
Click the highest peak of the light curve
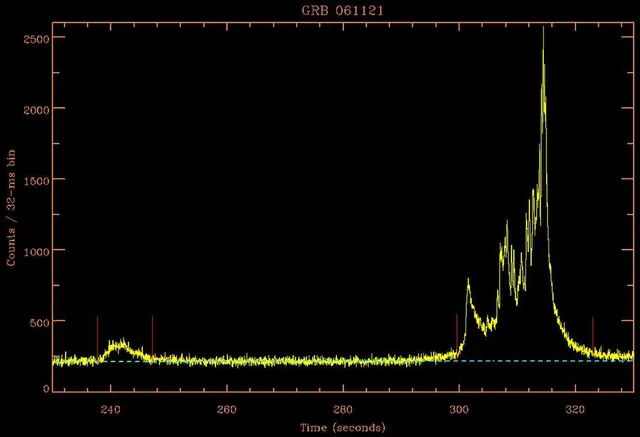point(543,29)
